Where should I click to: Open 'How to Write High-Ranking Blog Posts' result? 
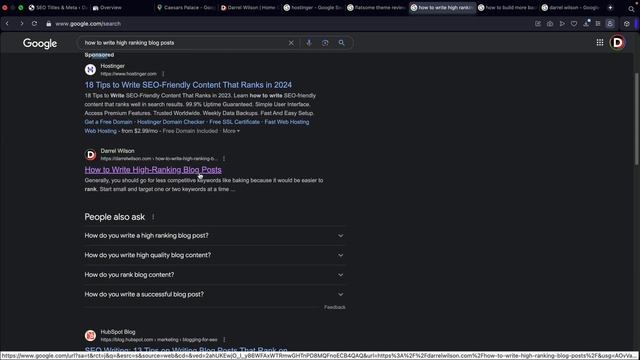pyautogui.click(x=153, y=170)
